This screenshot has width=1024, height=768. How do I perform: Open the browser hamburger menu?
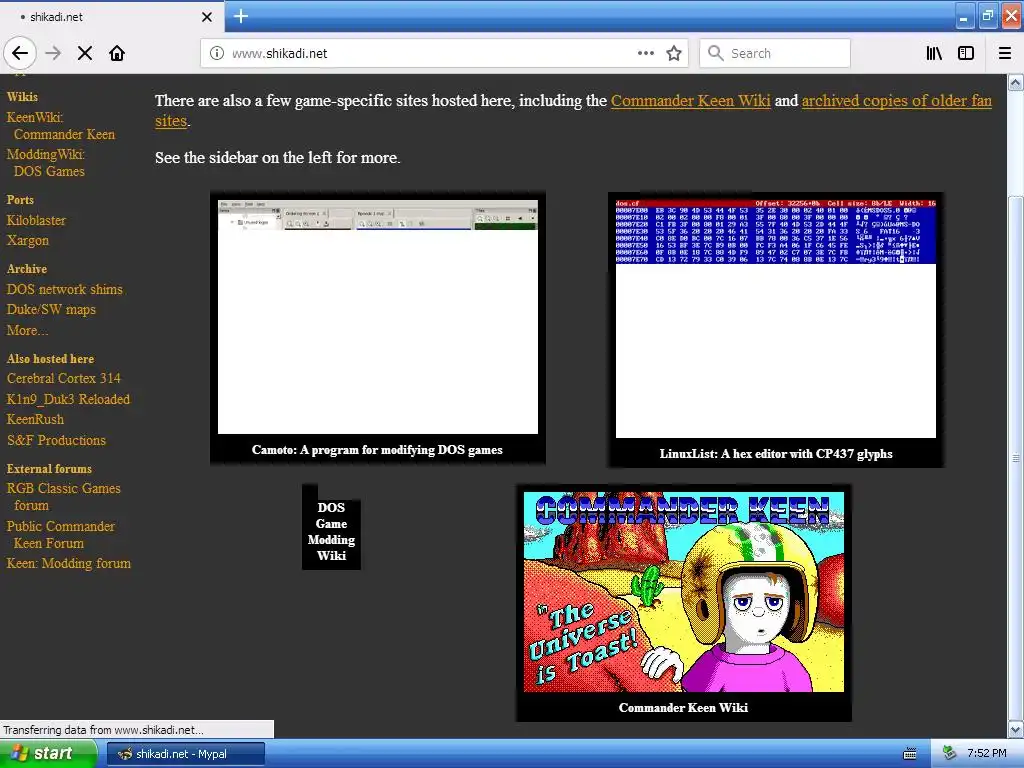point(1005,53)
